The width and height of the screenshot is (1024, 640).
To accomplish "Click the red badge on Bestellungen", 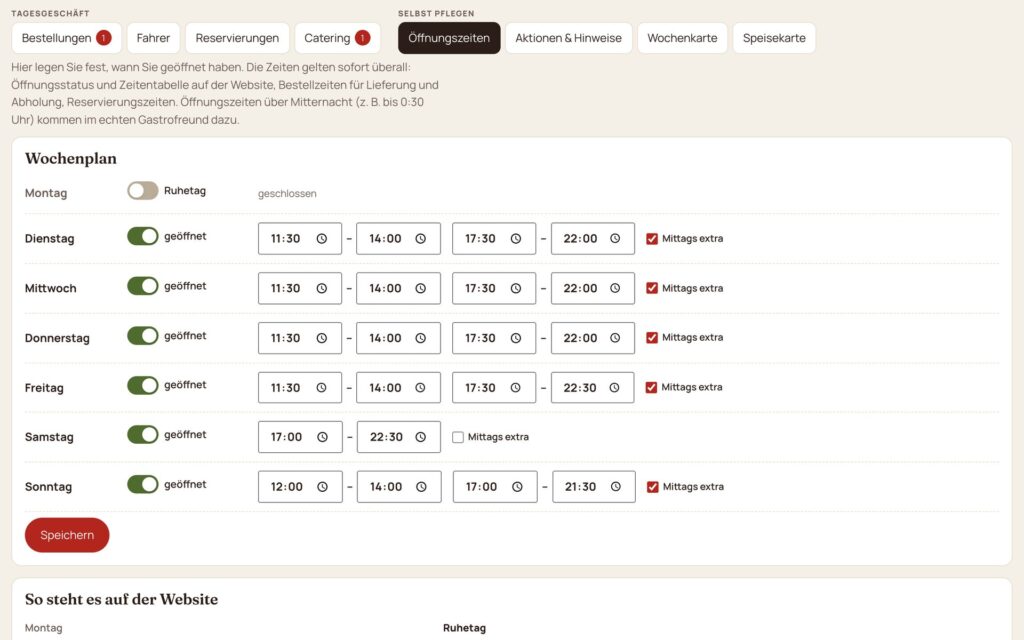I will 103,38.
